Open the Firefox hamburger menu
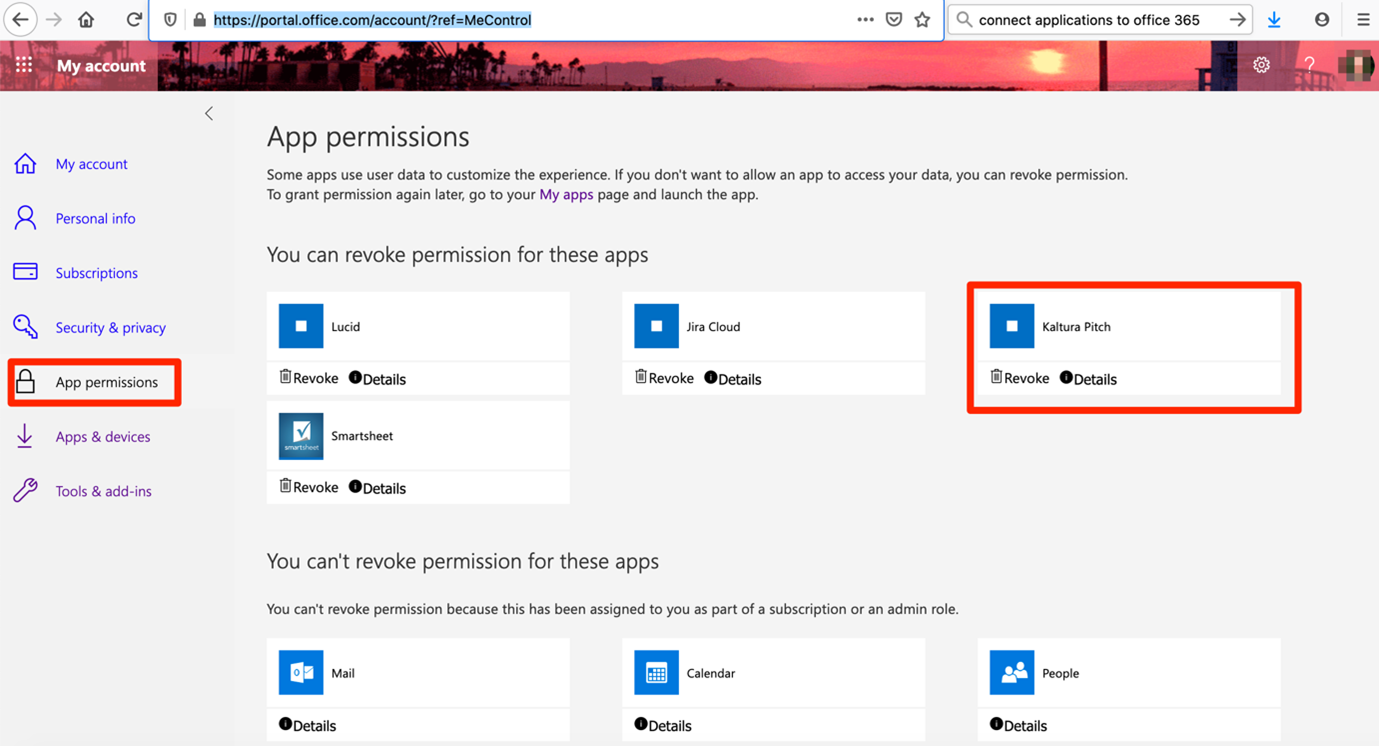 tap(1362, 20)
